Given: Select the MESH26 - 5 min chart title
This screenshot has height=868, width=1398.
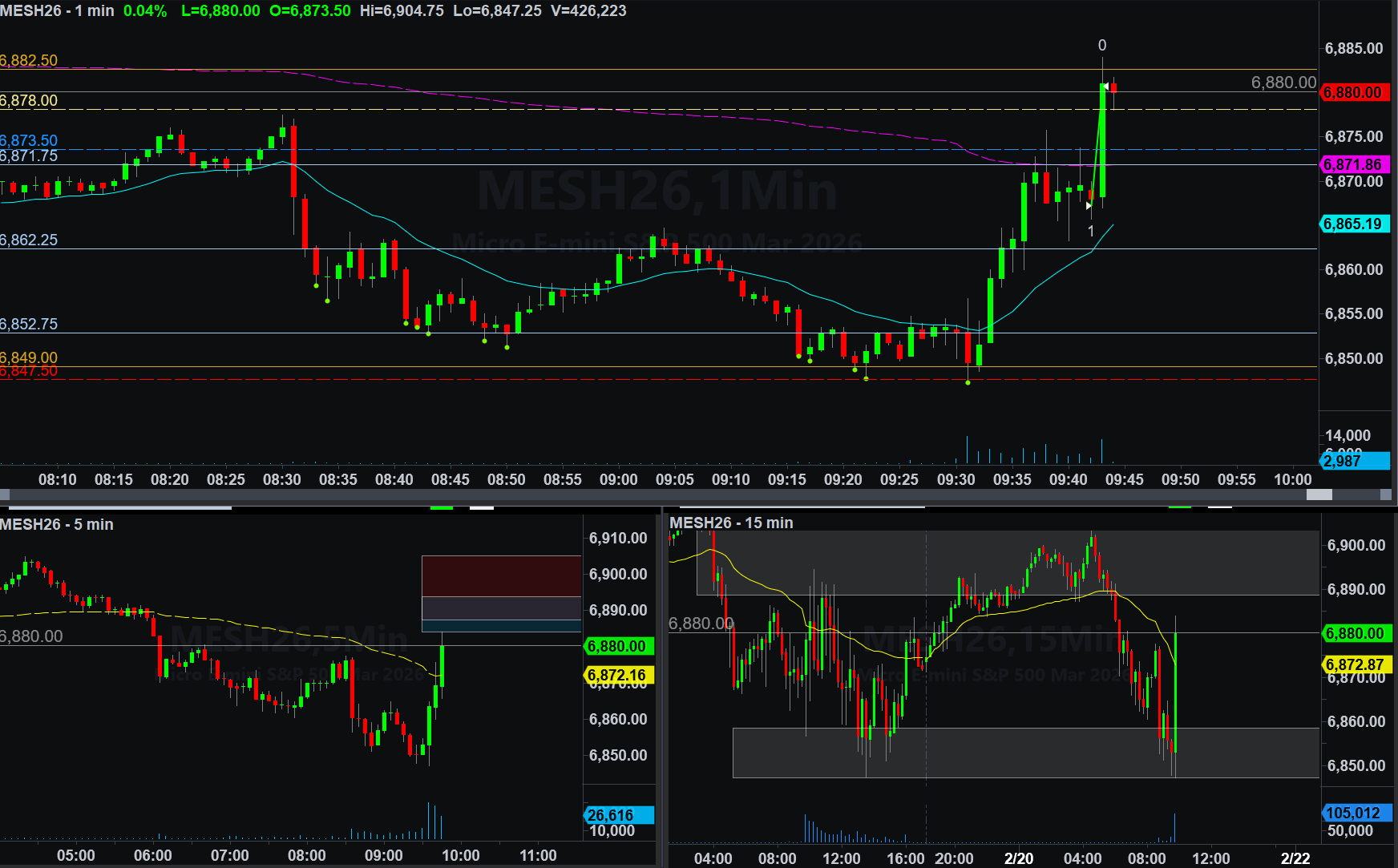Looking at the screenshot, I should [57, 524].
